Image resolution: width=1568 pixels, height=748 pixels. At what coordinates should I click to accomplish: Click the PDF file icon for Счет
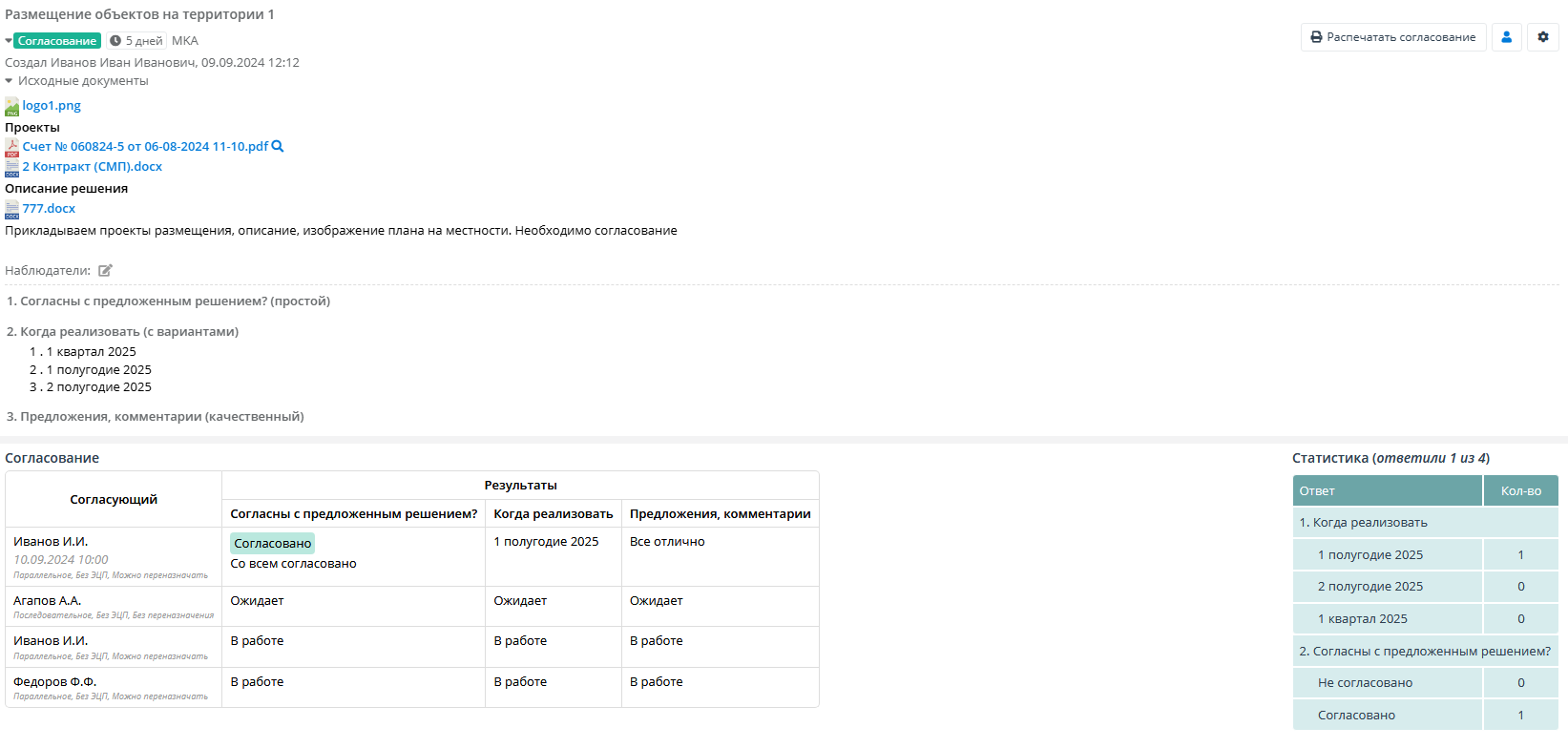[11, 147]
